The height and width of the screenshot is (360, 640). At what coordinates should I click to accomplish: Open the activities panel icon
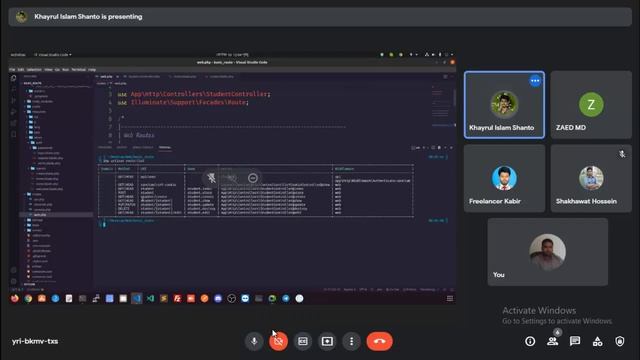(x=598, y=341)
